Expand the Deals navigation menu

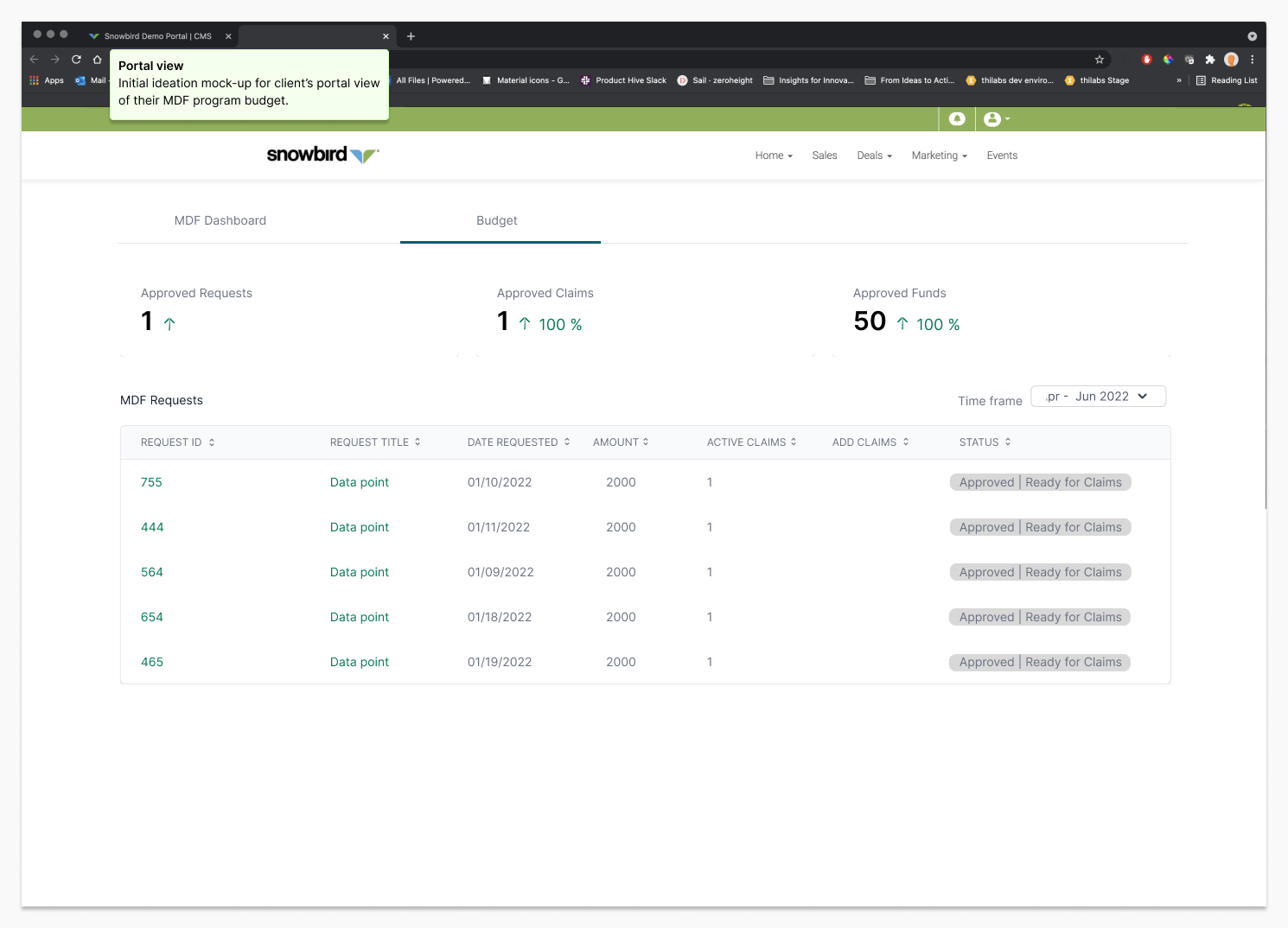[x=874, y=156]
